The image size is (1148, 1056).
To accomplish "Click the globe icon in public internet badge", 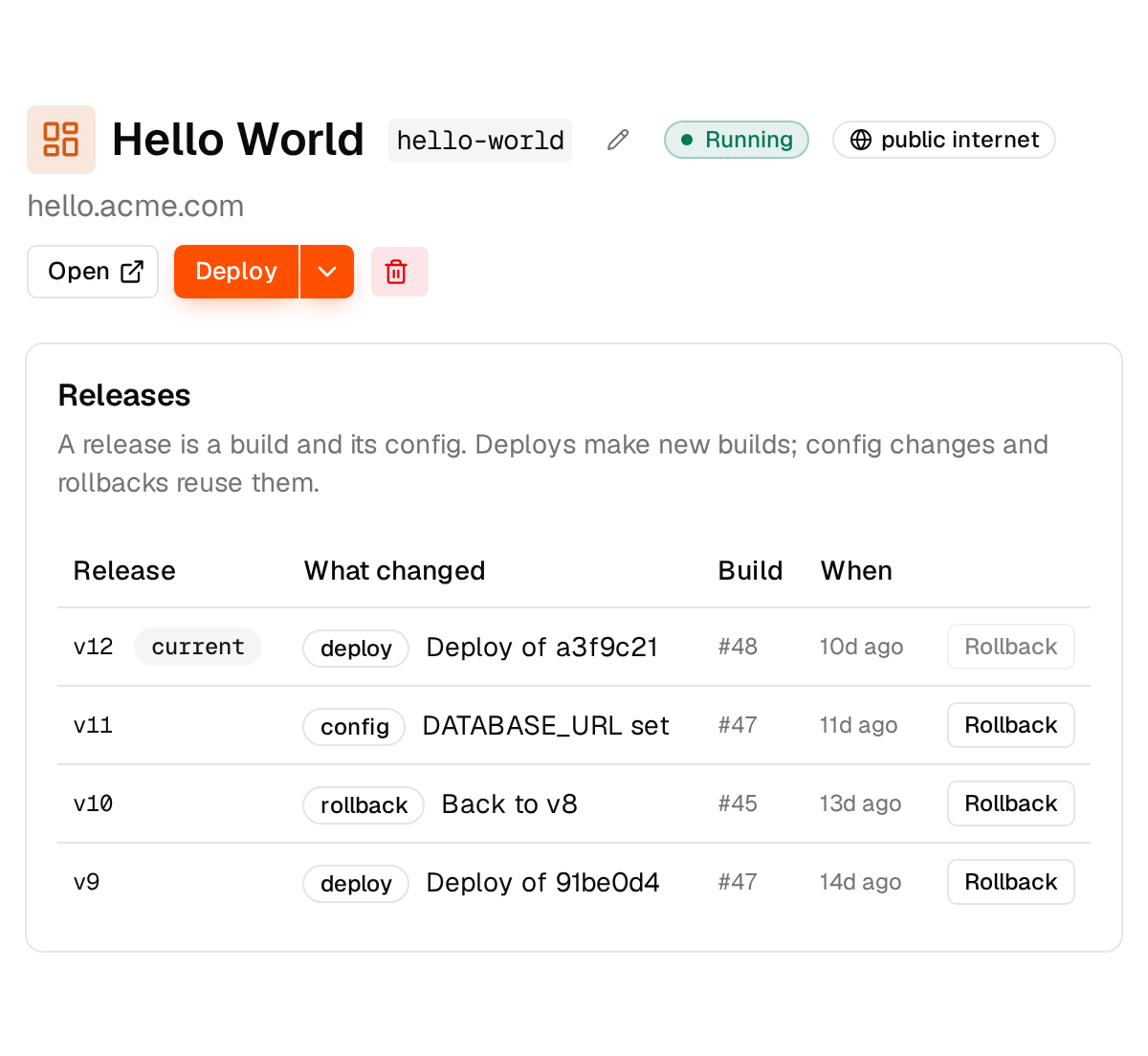I will [861, 140].
